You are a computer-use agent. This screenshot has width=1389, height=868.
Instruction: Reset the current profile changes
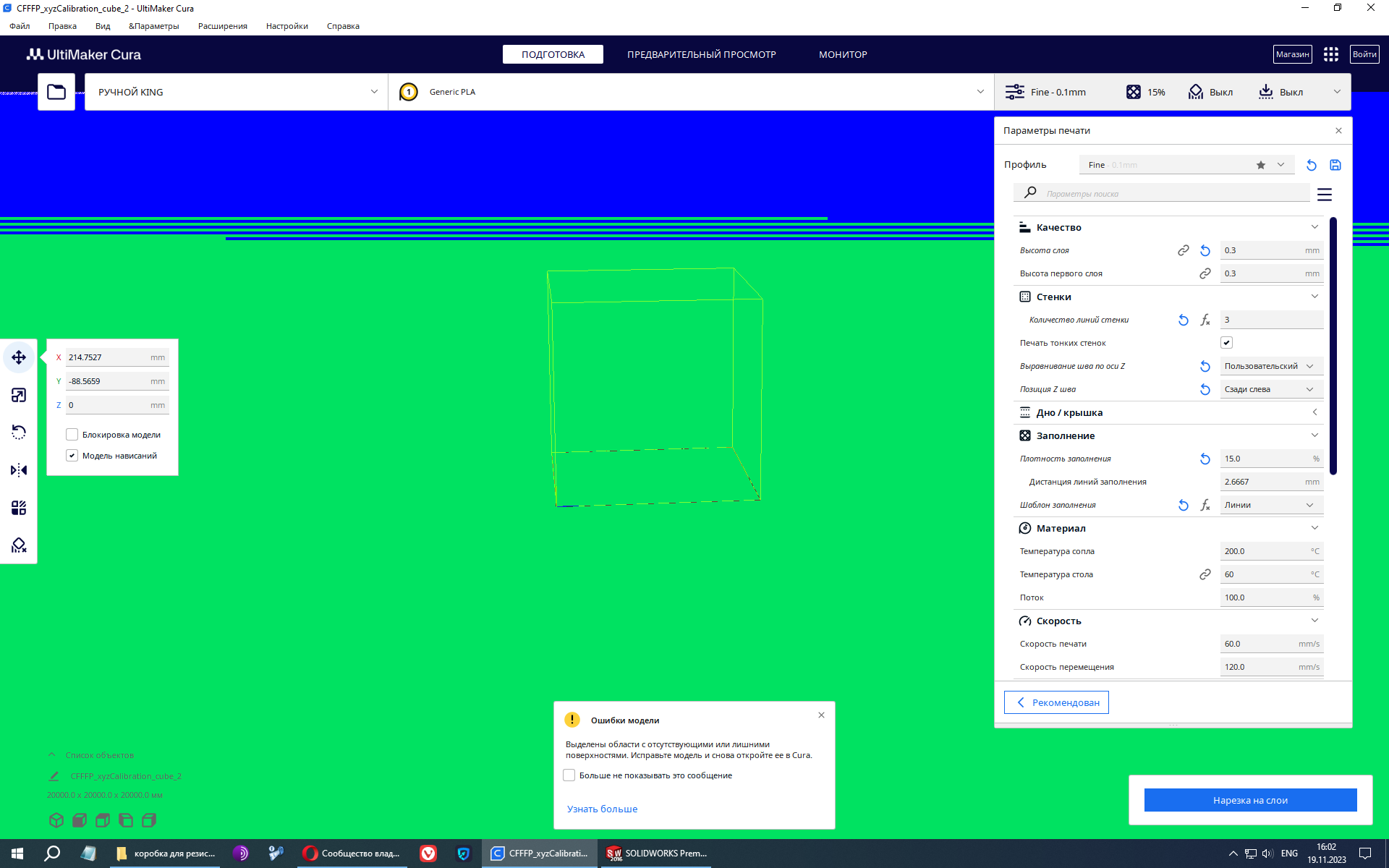coord(1312,165)
